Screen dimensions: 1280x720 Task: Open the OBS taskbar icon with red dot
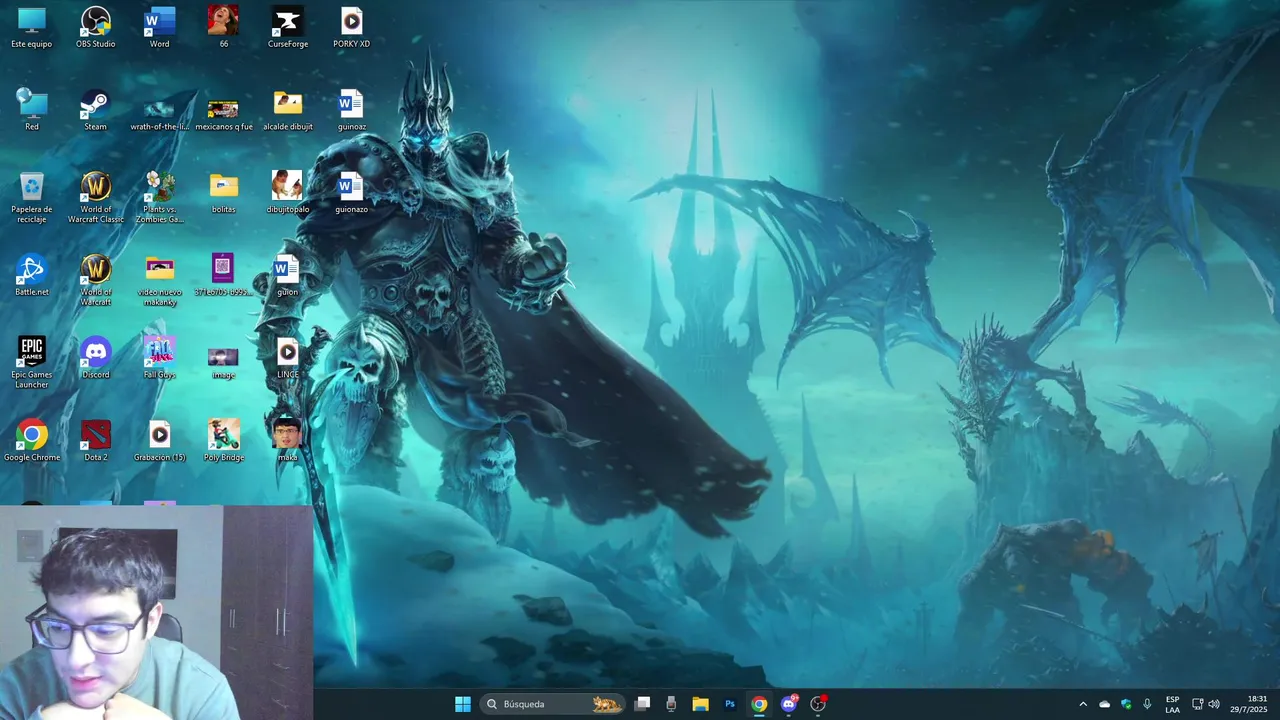818,704
